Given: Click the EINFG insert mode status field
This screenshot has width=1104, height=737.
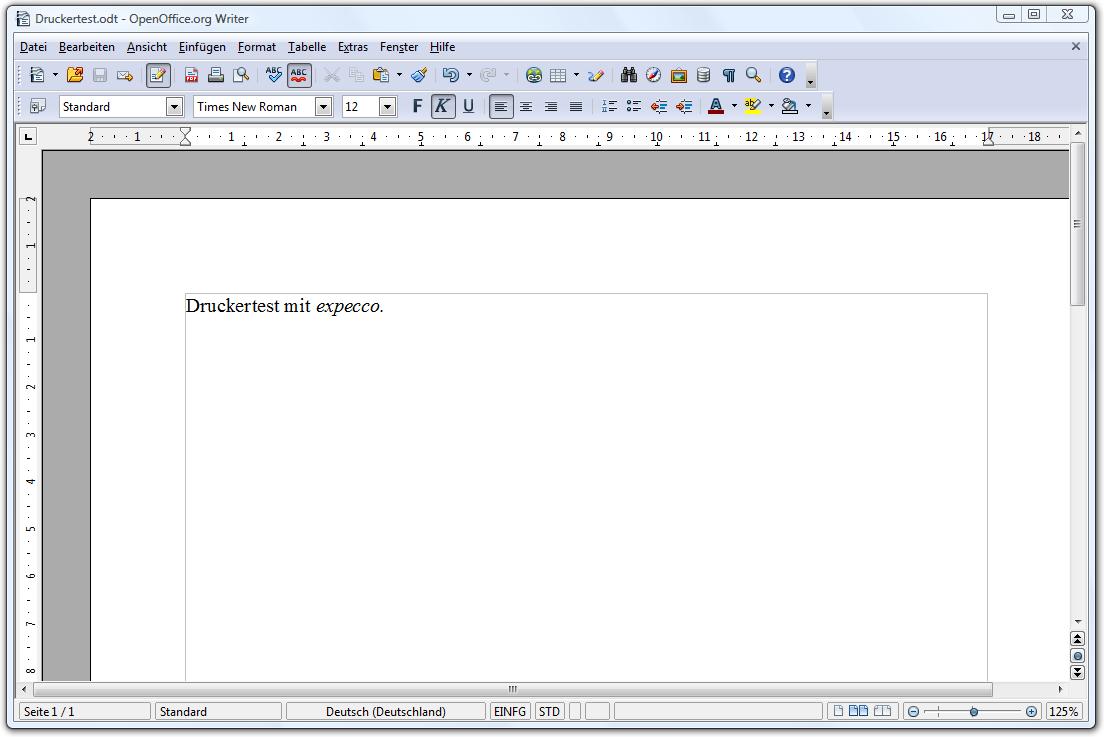Looking at the screenshot, I should tap(510, 712).
